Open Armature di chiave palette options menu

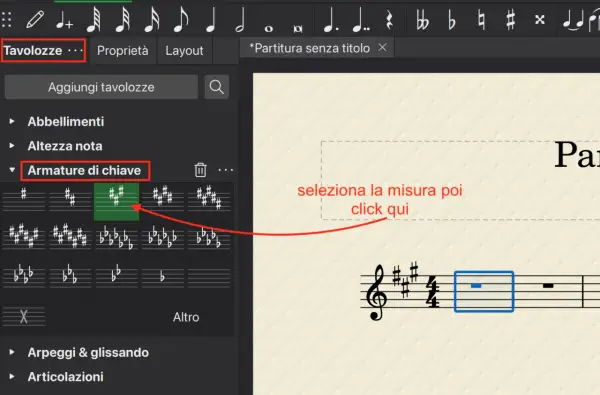coord(225,170)
